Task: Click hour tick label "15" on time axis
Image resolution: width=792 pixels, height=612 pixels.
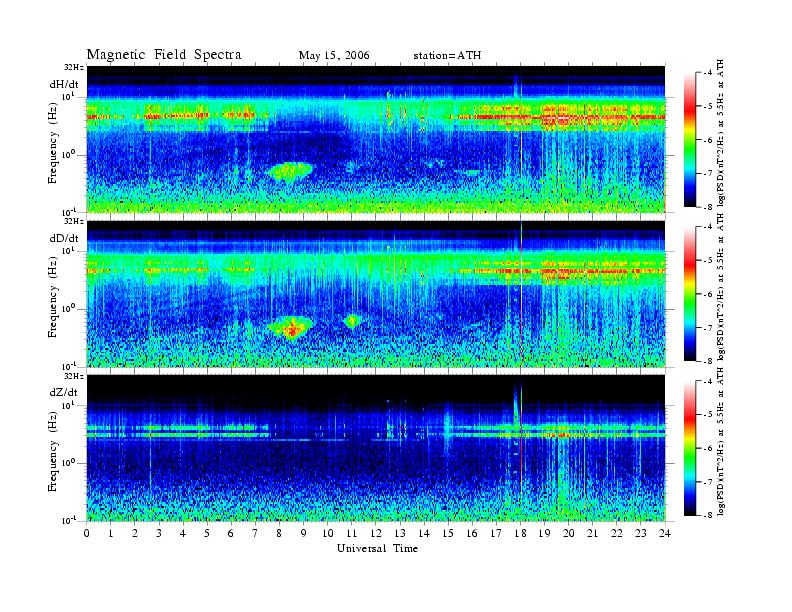Action: tap(448, 534)
